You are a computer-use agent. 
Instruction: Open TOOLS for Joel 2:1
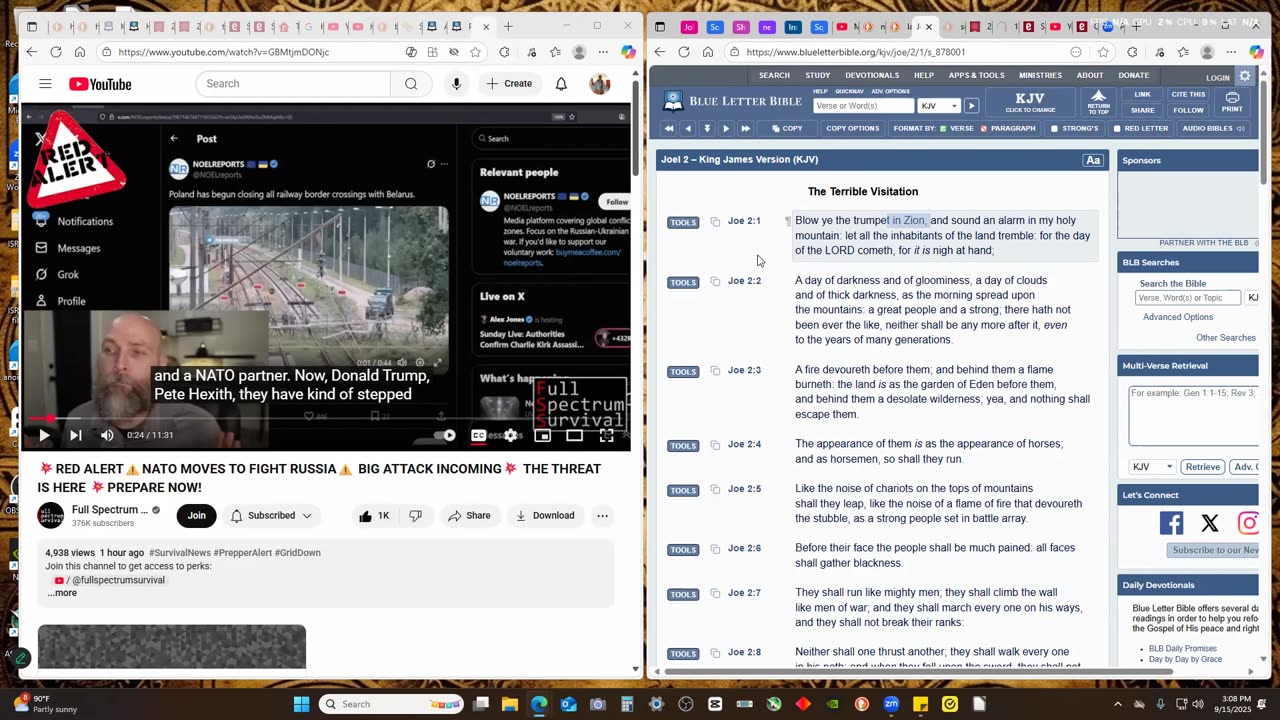[683, 222]
